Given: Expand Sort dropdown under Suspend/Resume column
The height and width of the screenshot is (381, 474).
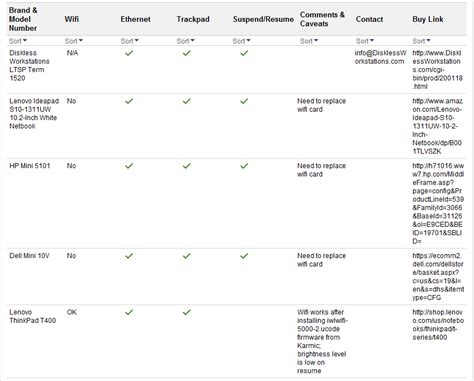Looking at the screenshot, I should pos(242,41).
